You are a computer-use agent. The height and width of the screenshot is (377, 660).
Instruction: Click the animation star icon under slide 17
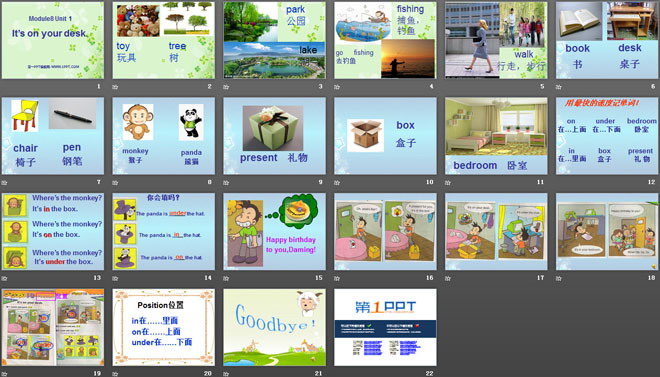[x=448, y=278]
